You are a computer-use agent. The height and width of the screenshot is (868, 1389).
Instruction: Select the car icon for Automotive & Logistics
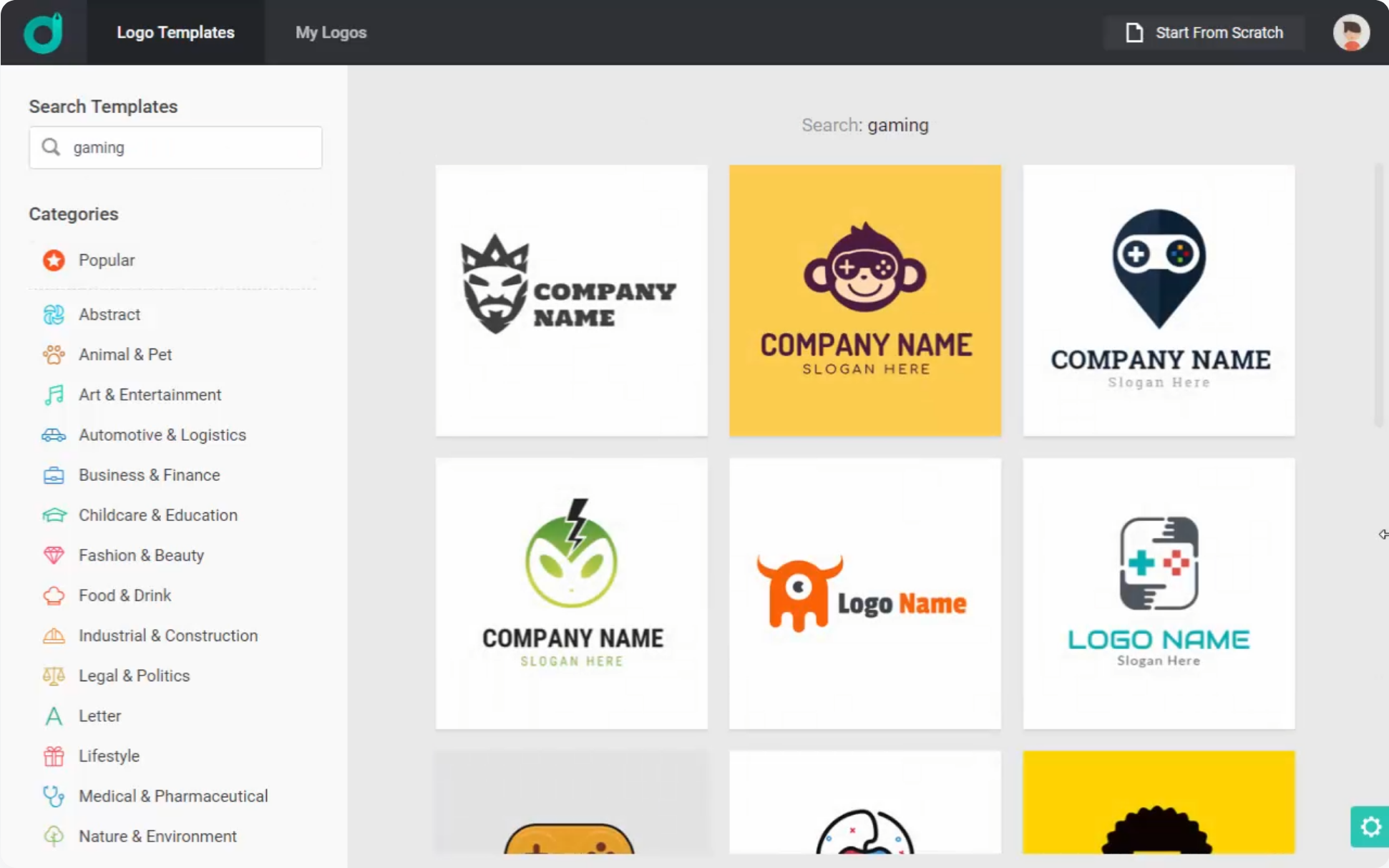(x=54, y=434)
